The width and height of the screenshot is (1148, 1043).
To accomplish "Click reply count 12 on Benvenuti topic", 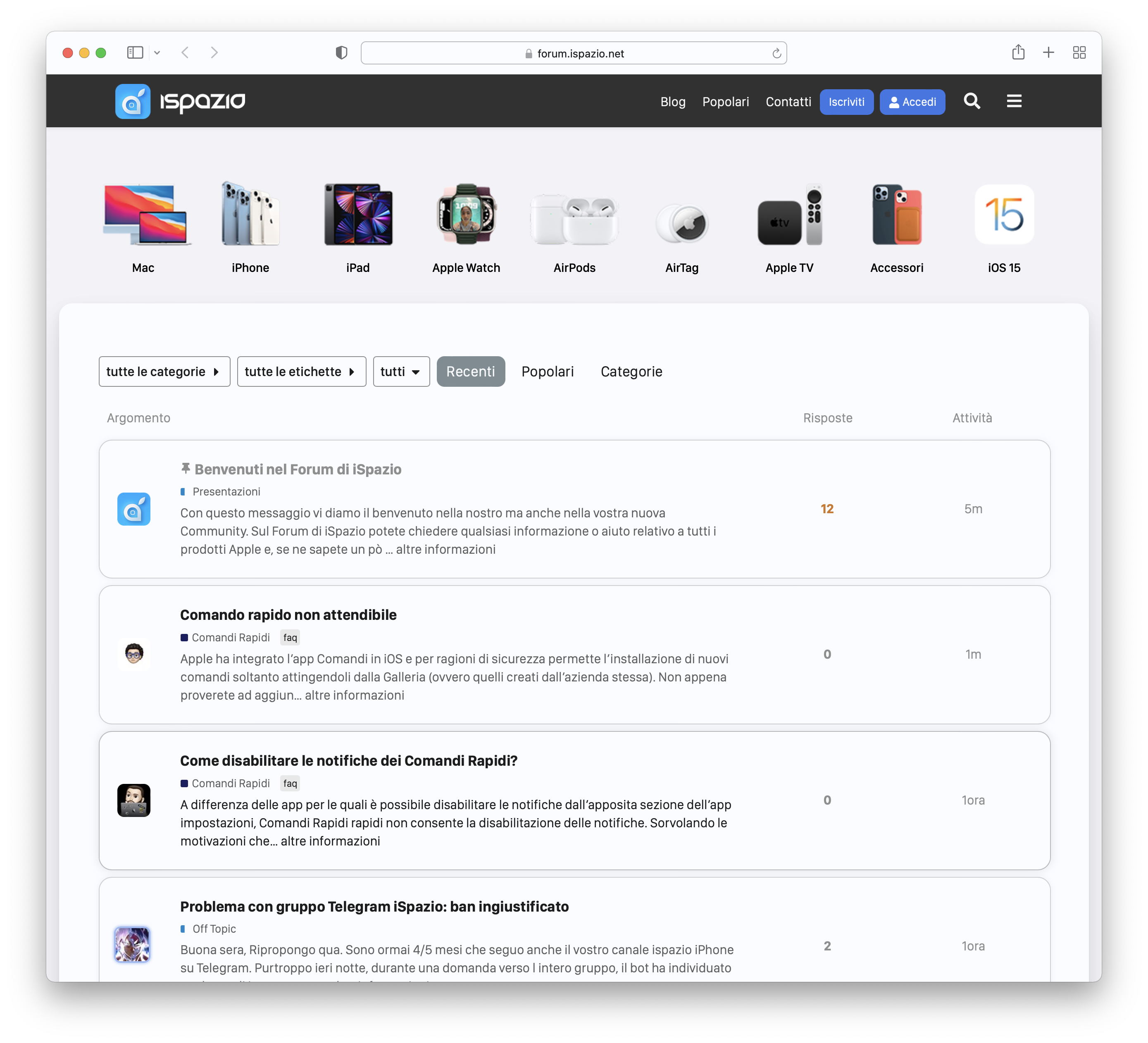I will (827, 509).
